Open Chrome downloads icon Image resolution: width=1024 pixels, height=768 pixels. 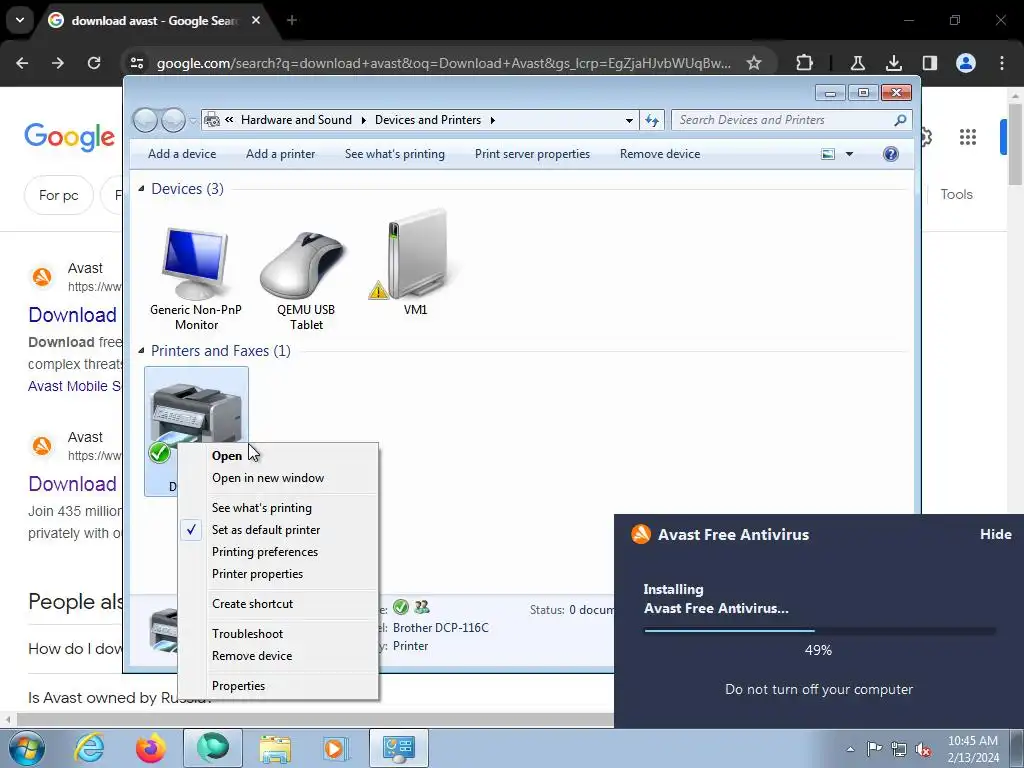[893, 63]
